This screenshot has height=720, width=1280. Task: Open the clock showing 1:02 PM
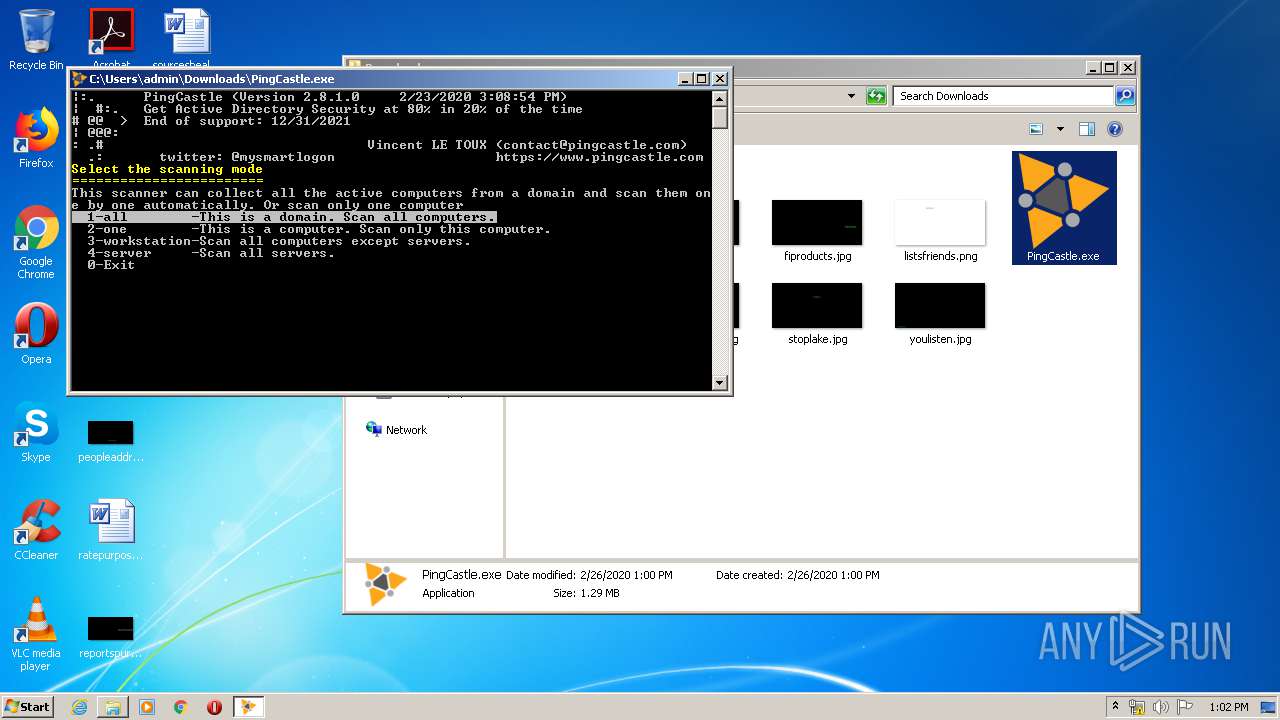pyautogui.click(x=1229, y=707)
